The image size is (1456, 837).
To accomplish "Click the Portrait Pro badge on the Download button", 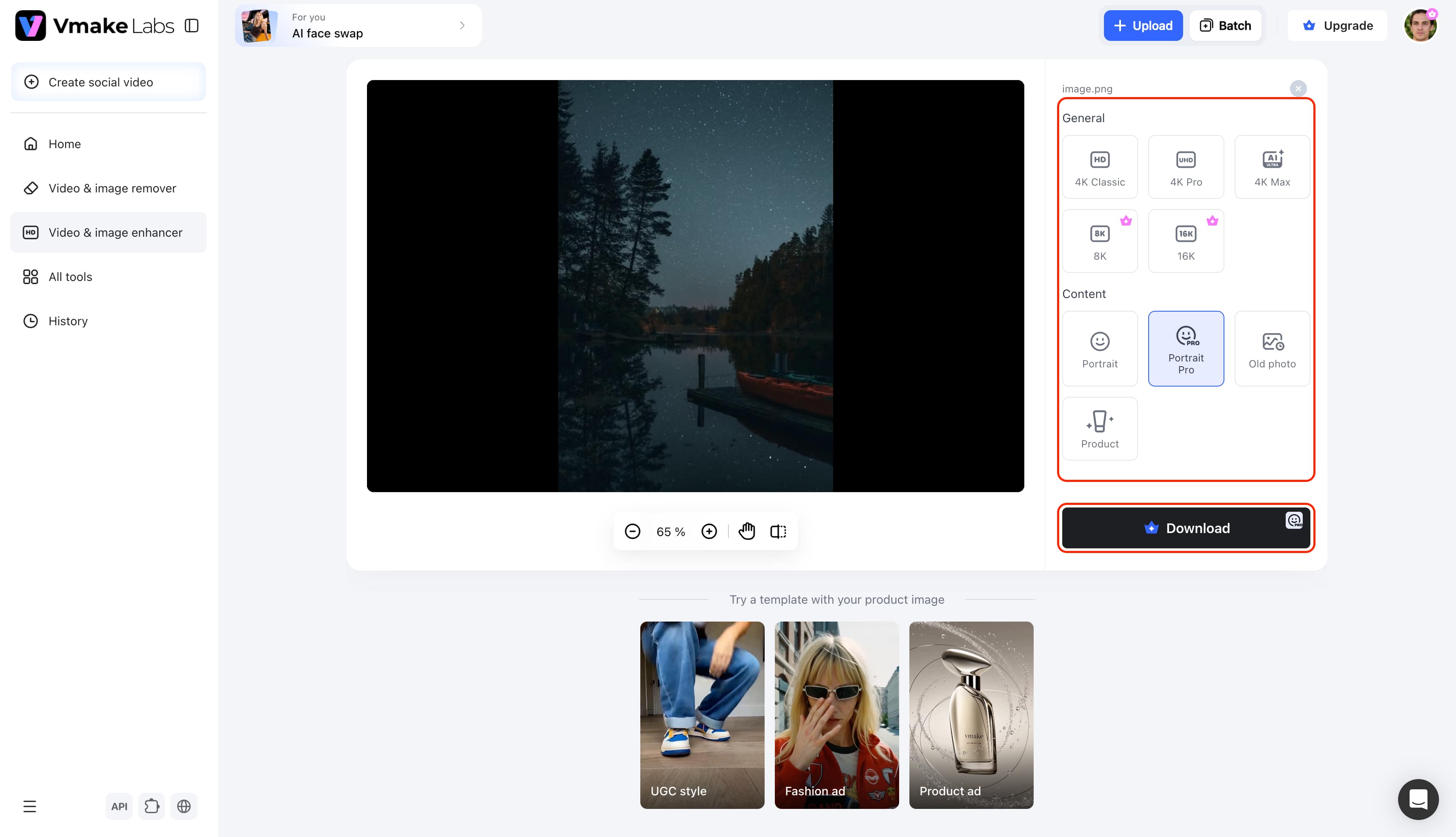I will tap(1294, 520).
